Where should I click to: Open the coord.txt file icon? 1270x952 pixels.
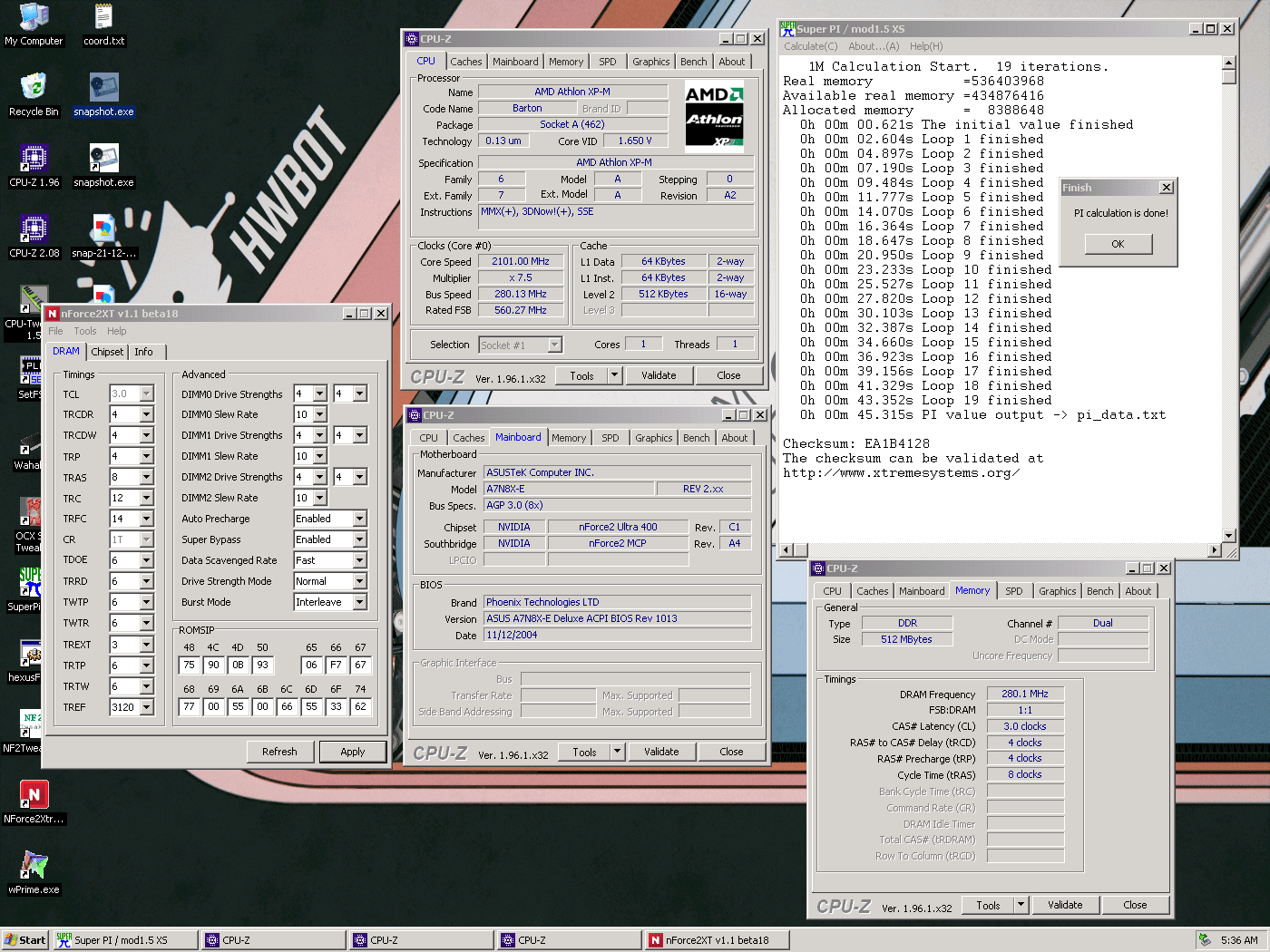coord(103,18)
